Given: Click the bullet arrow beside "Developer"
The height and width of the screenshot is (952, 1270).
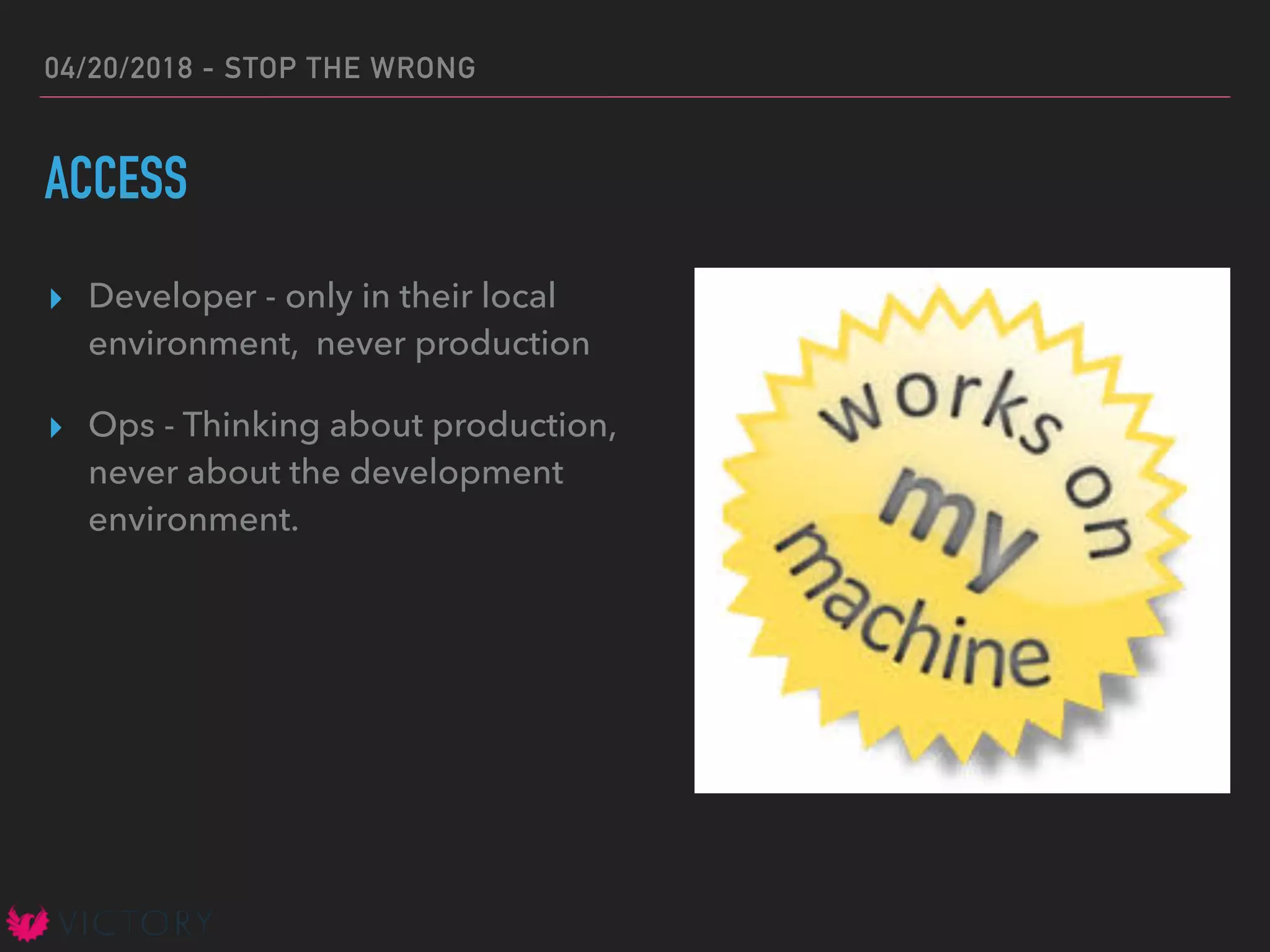Looking at the screenshot, I should 56,299.
